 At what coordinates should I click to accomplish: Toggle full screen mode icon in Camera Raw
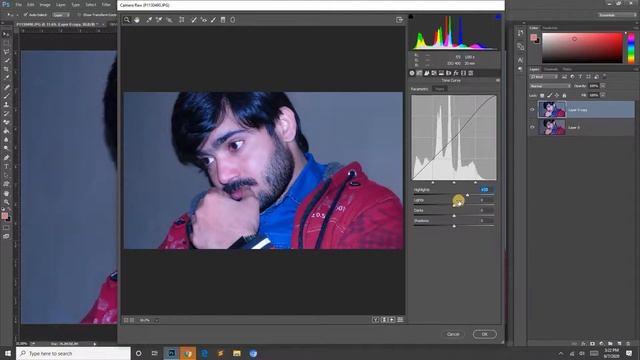[400, 20]
